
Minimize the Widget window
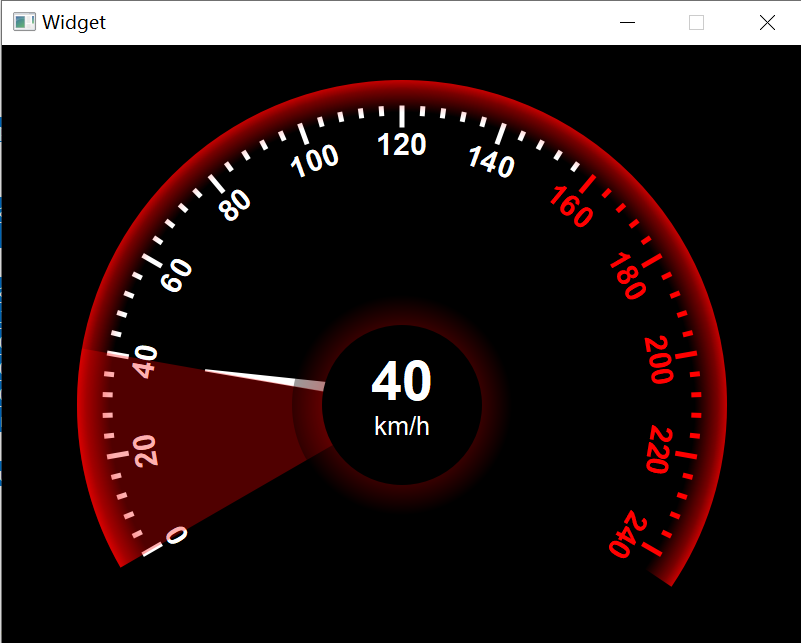(x=627, y=22)
